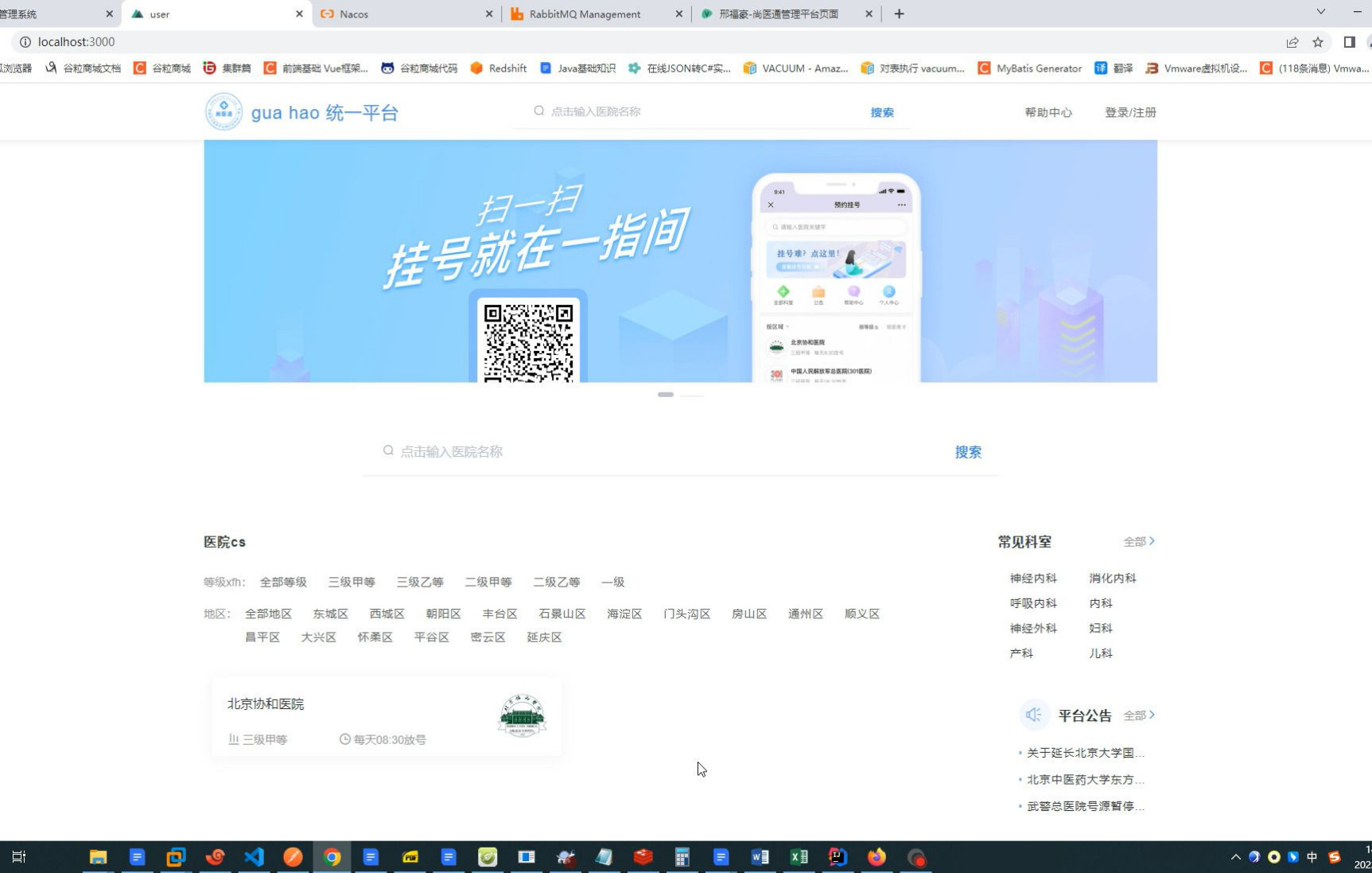Filter by 一级 level

click(612, 582)
